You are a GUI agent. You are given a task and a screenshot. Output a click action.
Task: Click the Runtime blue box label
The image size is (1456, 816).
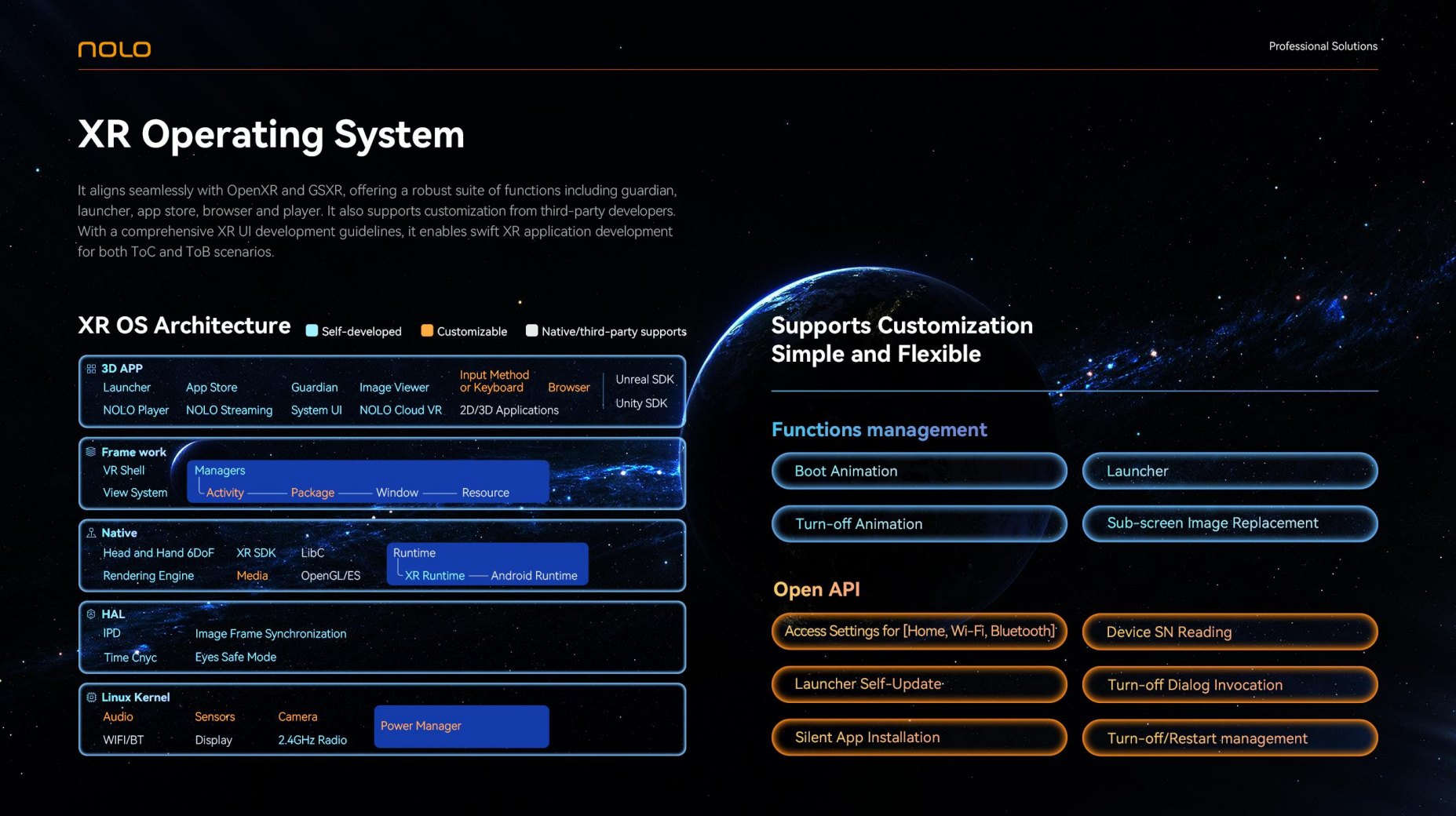[x=414, y=553]
